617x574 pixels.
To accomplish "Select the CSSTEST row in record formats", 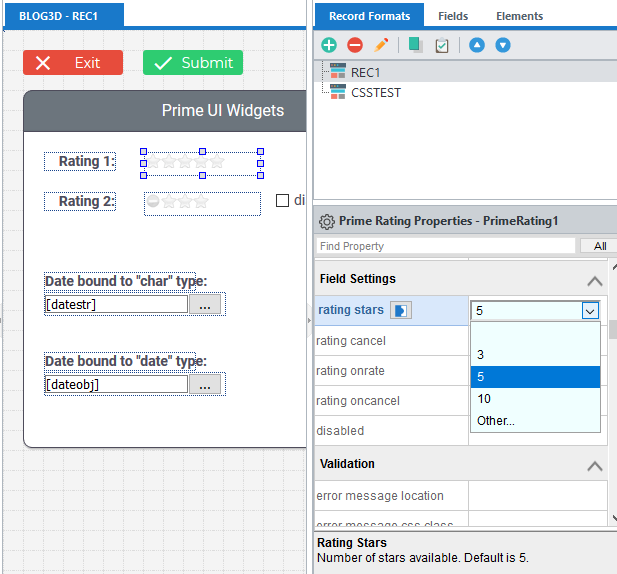I will (465, 92).
